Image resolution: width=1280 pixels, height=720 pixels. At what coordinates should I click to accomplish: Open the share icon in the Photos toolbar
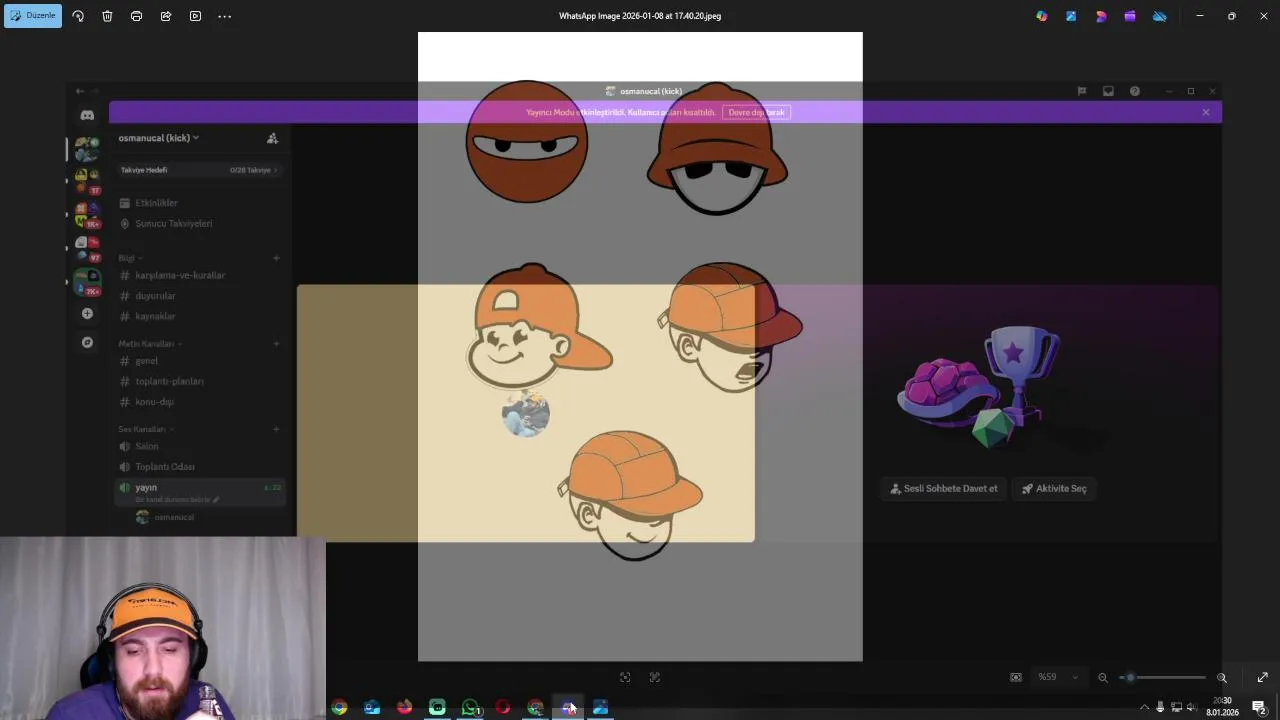pos(166,16)
